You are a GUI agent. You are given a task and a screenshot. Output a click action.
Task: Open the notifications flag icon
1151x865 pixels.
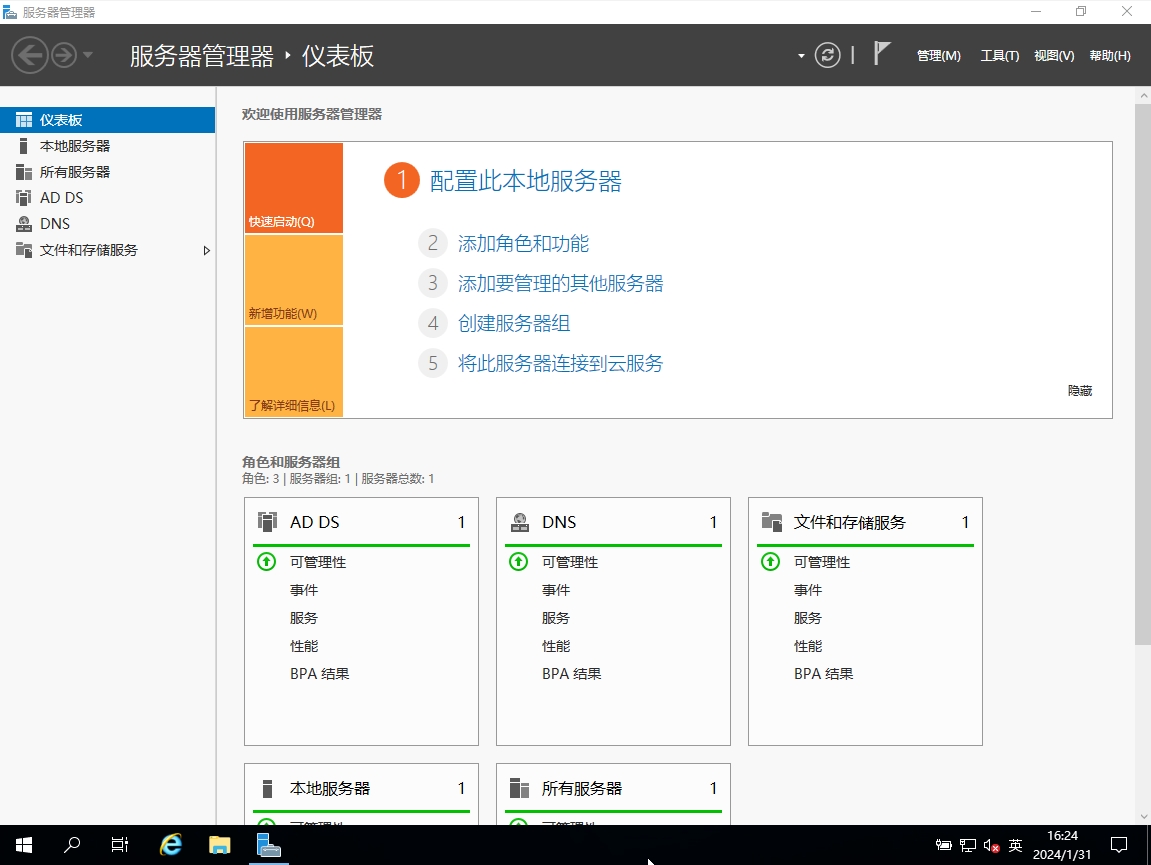[x=881, y=54]
